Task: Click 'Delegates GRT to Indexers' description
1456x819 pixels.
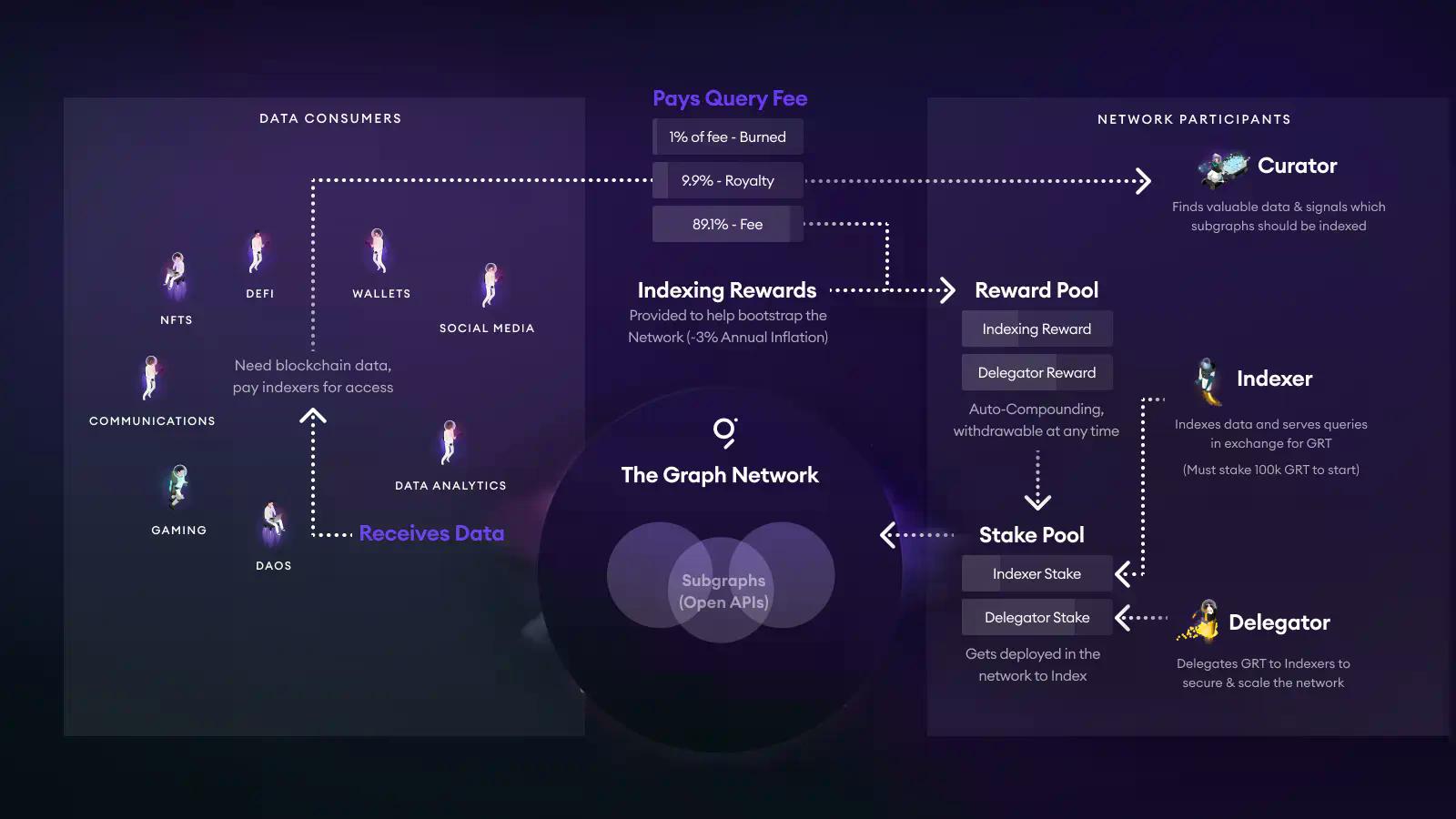Action: click(1263, 673)
